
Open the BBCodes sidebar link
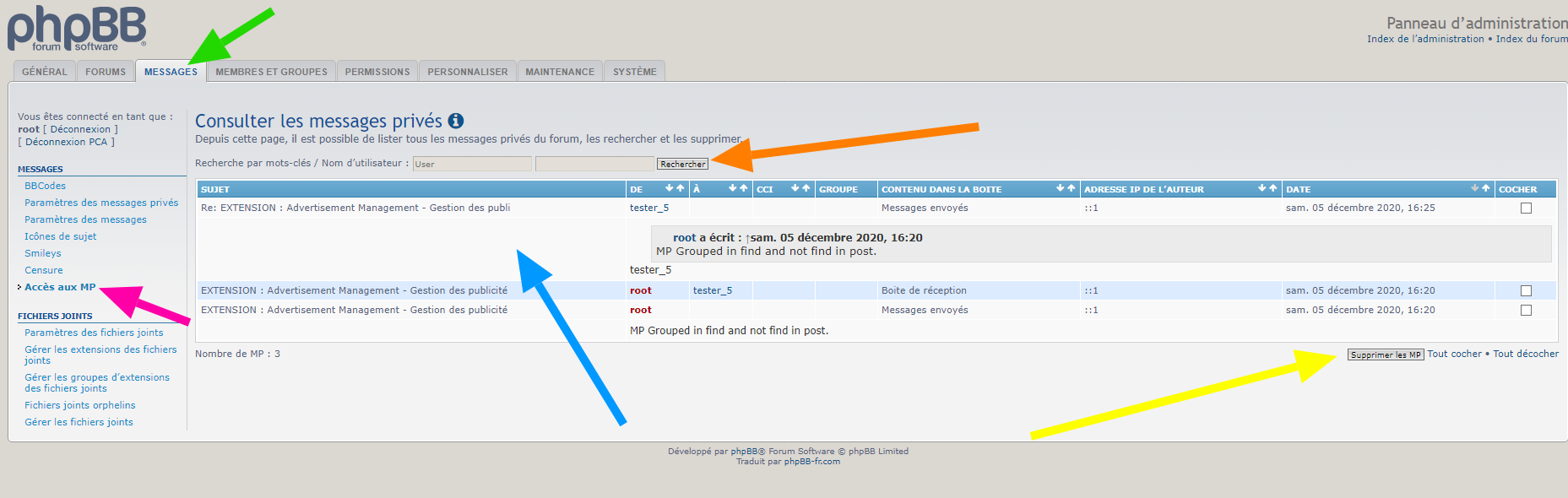pyautogui.click(x=45, y=186)
